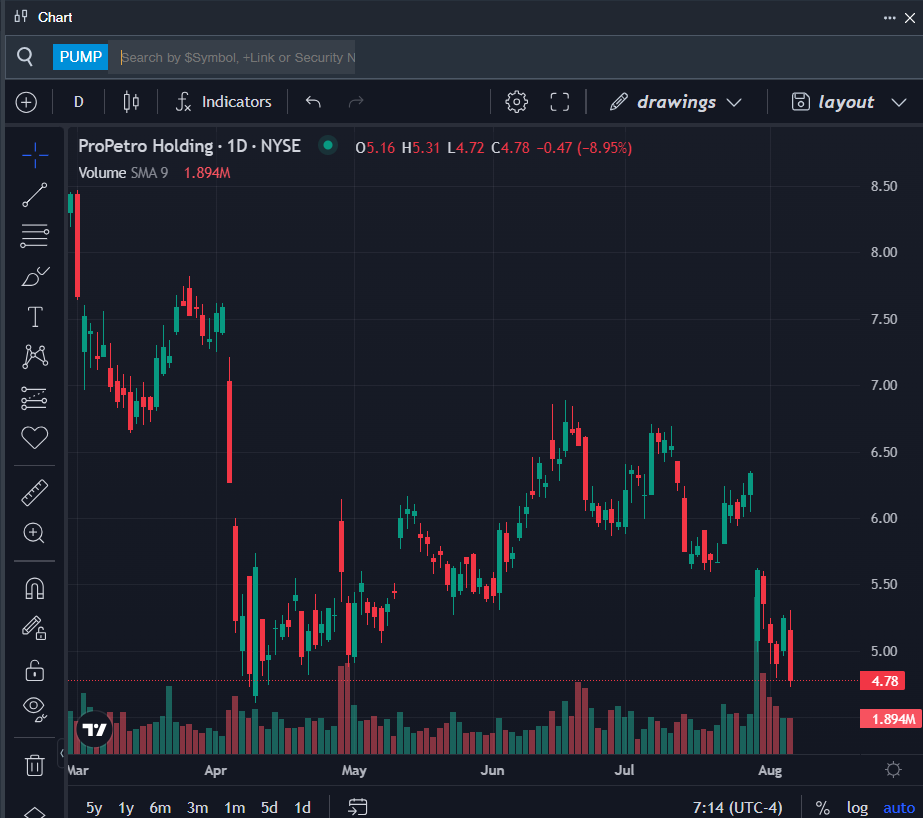Toggle lock all drawing tools
Screen dimensions: 923x818
click(34, 670)
